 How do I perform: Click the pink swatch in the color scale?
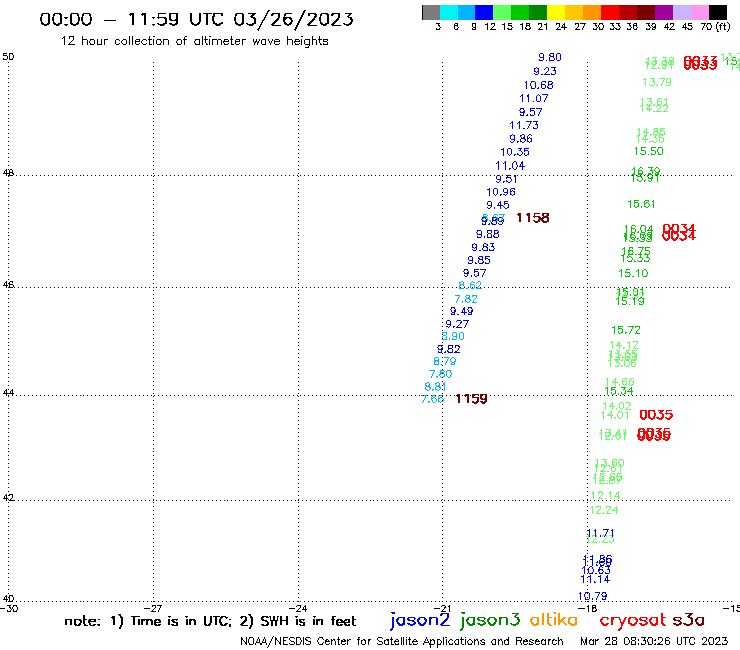pyautogui.click(x=699, y=12)
